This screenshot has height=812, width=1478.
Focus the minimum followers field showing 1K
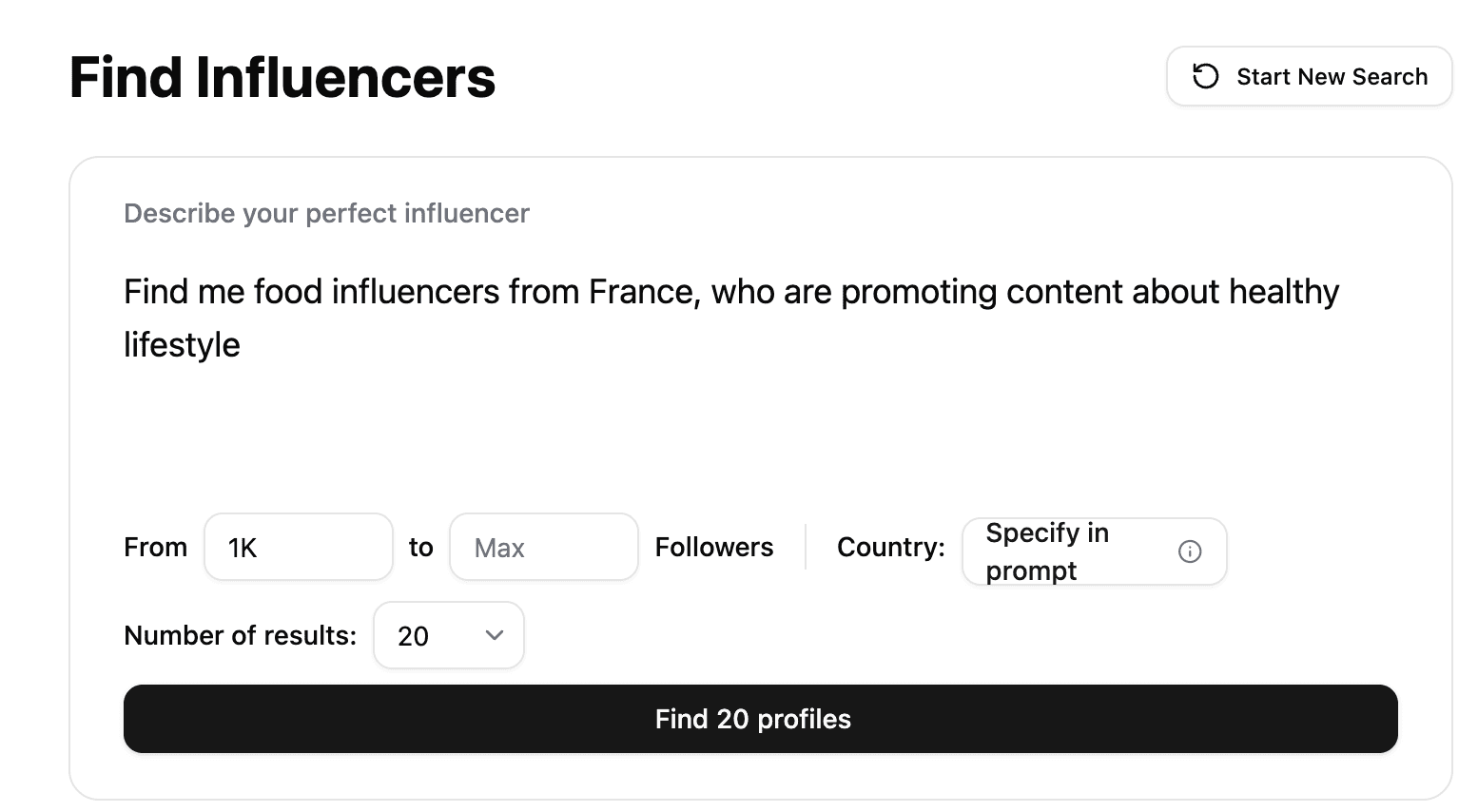coord(298,548)
